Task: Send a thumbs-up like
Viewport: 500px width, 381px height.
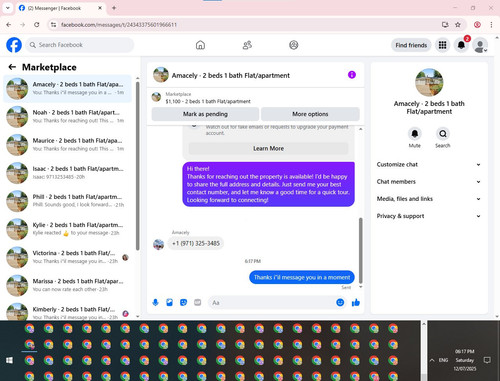Action: click(x=356, y=302)
